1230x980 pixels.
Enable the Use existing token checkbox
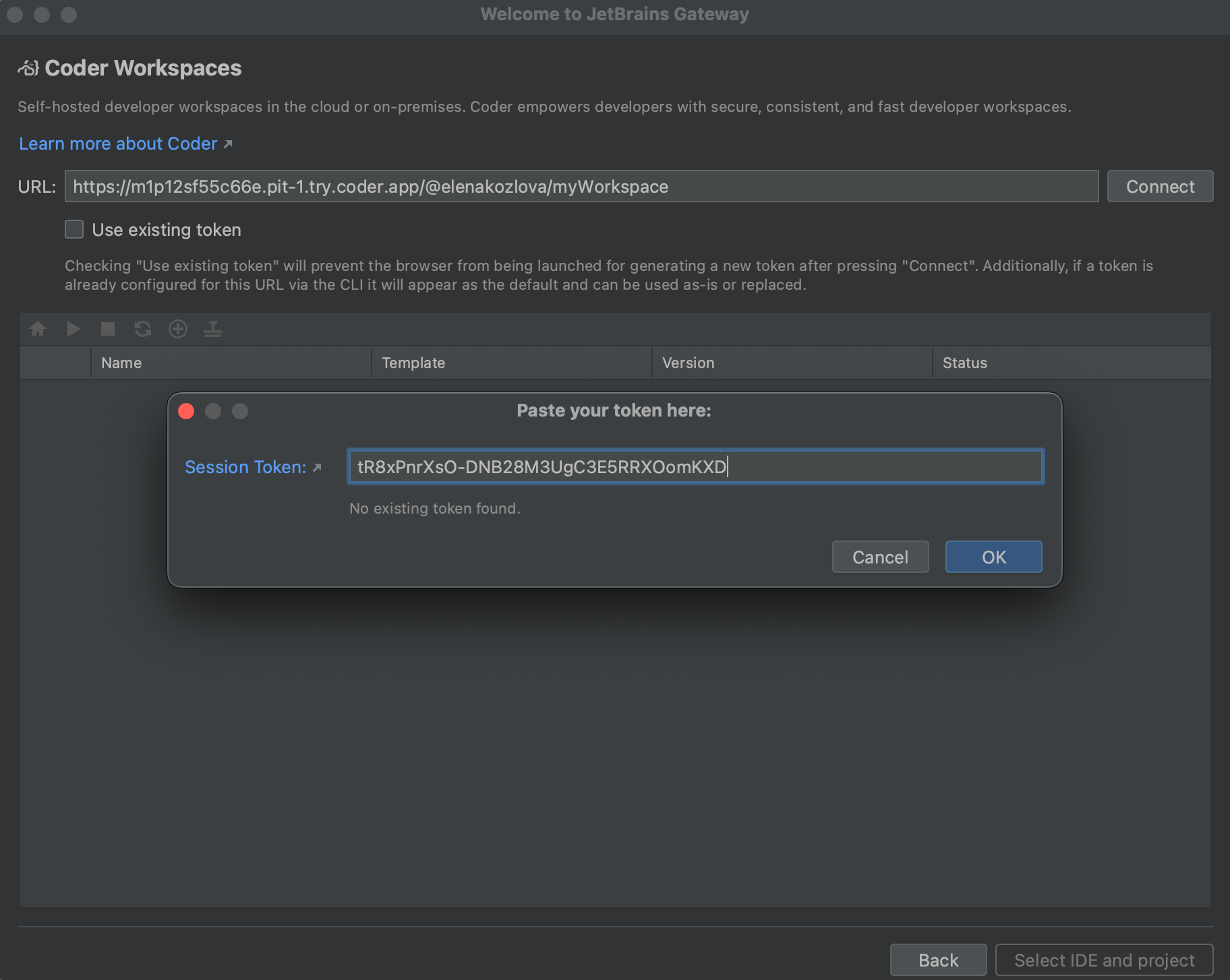[x=74, y=230]
